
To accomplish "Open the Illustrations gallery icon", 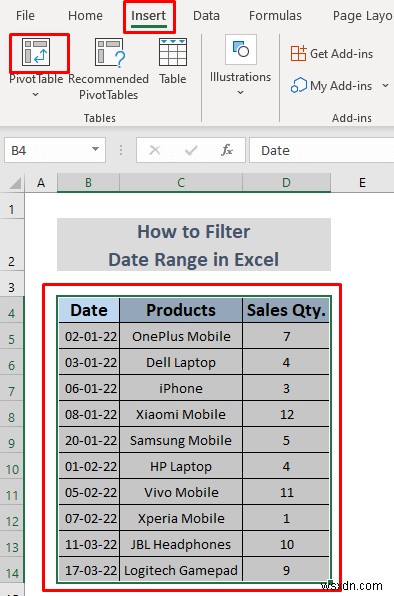I will (241, 49).
